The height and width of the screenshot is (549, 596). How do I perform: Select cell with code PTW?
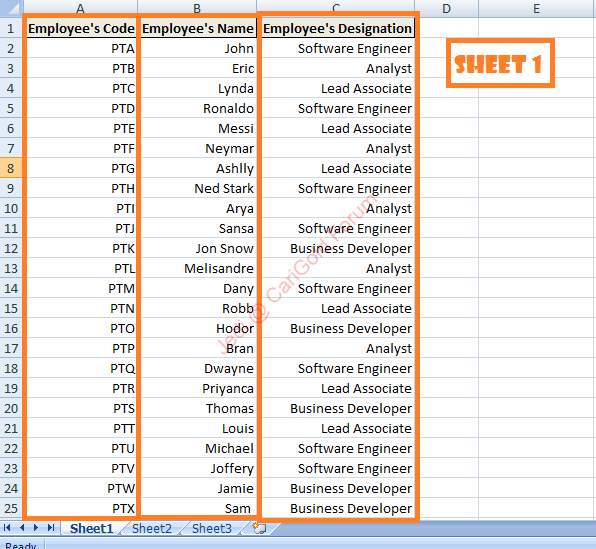pos(81,489)
